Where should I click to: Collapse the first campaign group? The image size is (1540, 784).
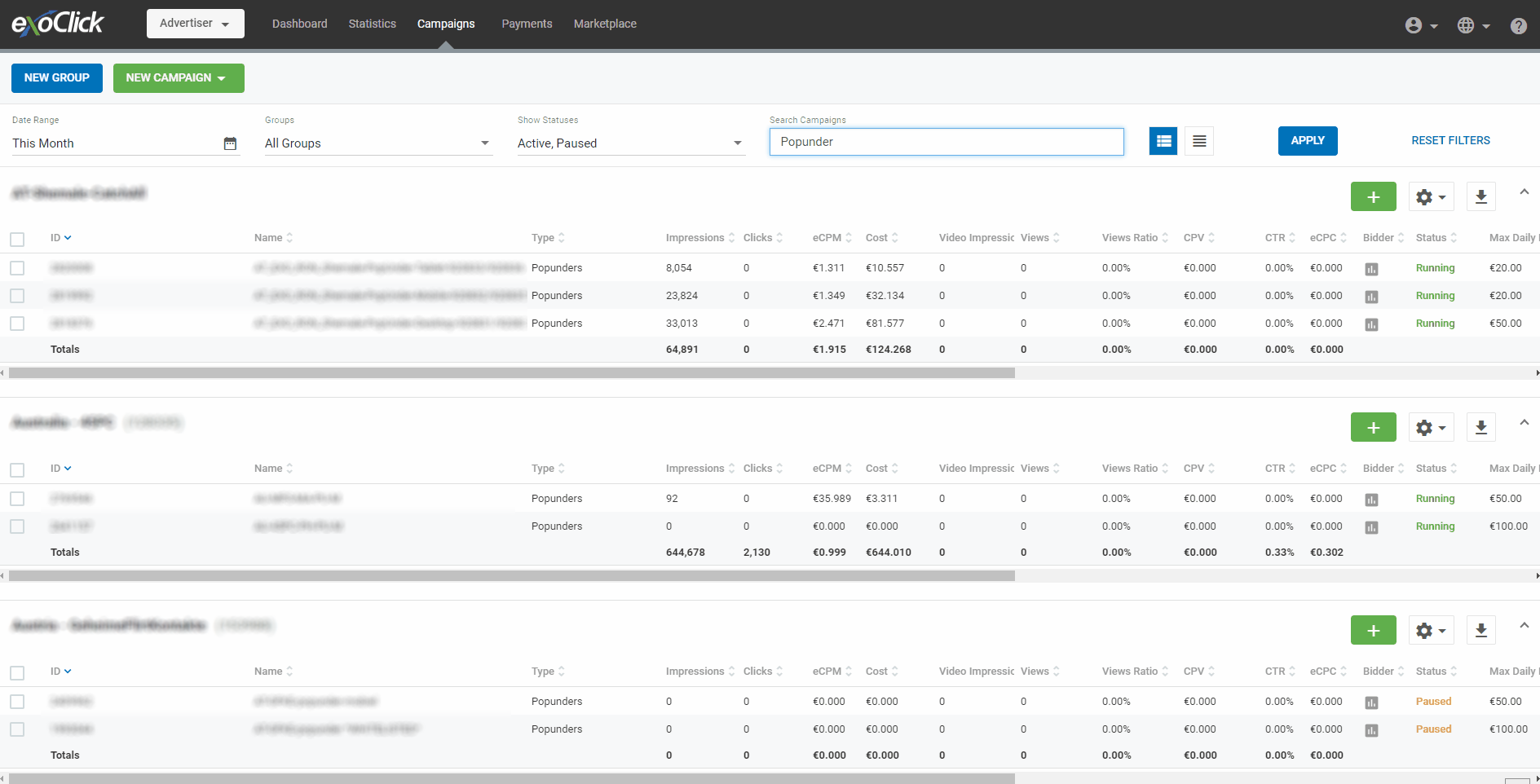(x=1524, y=192)
